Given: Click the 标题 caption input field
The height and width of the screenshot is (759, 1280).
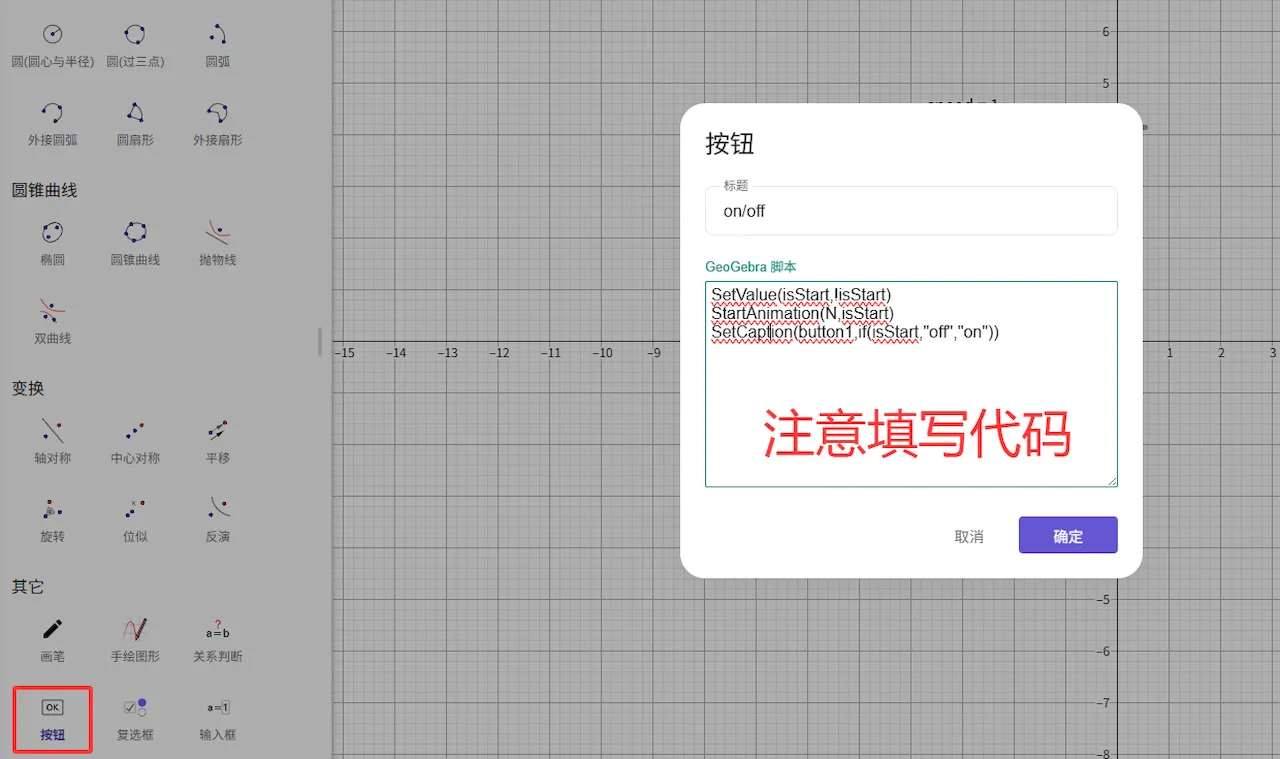Looking at the screenshot, I should click(910, 212).
